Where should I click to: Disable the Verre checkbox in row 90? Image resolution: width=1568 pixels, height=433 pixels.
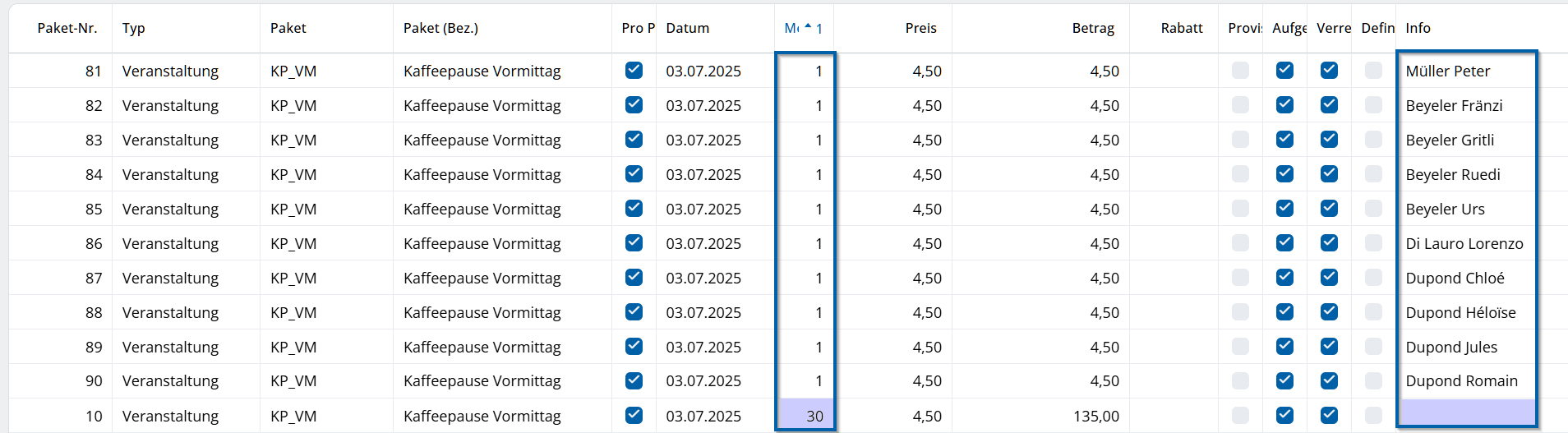point(1329,381)
